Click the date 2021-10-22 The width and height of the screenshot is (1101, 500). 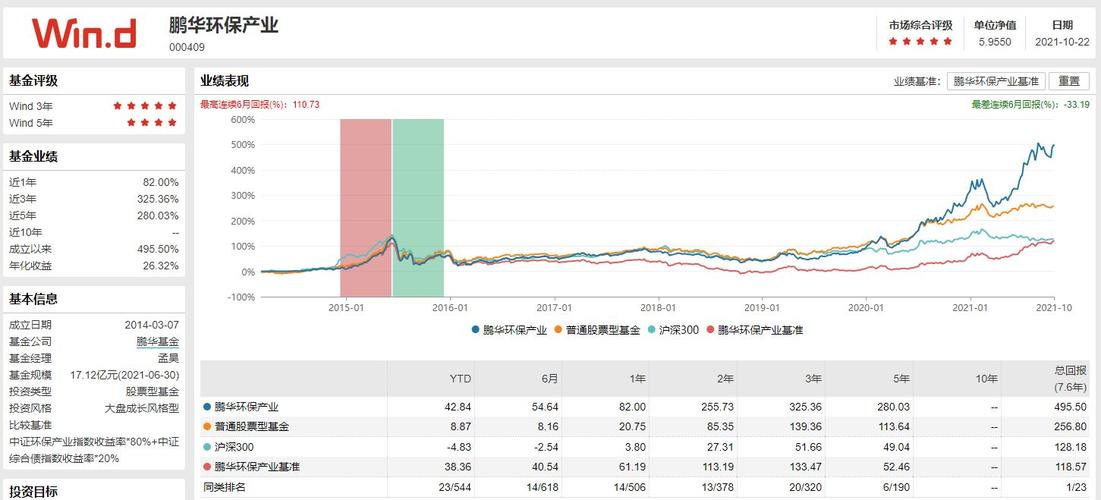pyautogui.click(x=1062, y=41)
